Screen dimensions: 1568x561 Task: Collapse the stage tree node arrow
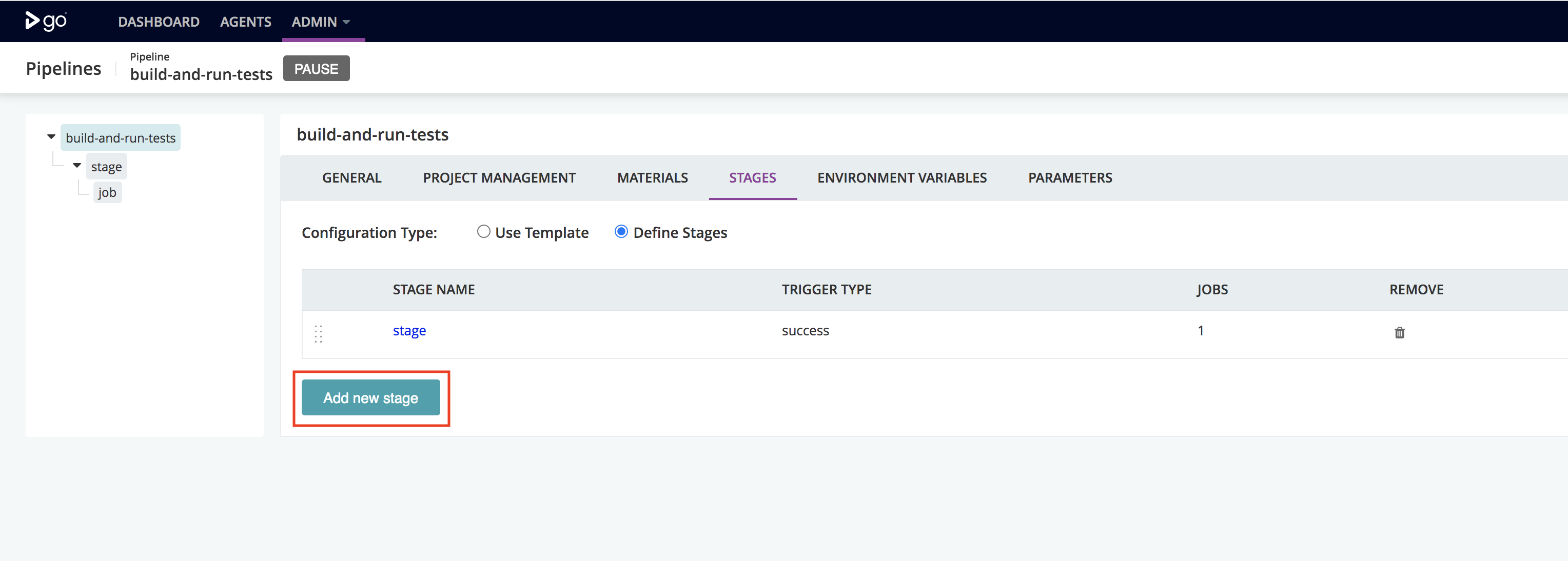[x=77, y=166]
